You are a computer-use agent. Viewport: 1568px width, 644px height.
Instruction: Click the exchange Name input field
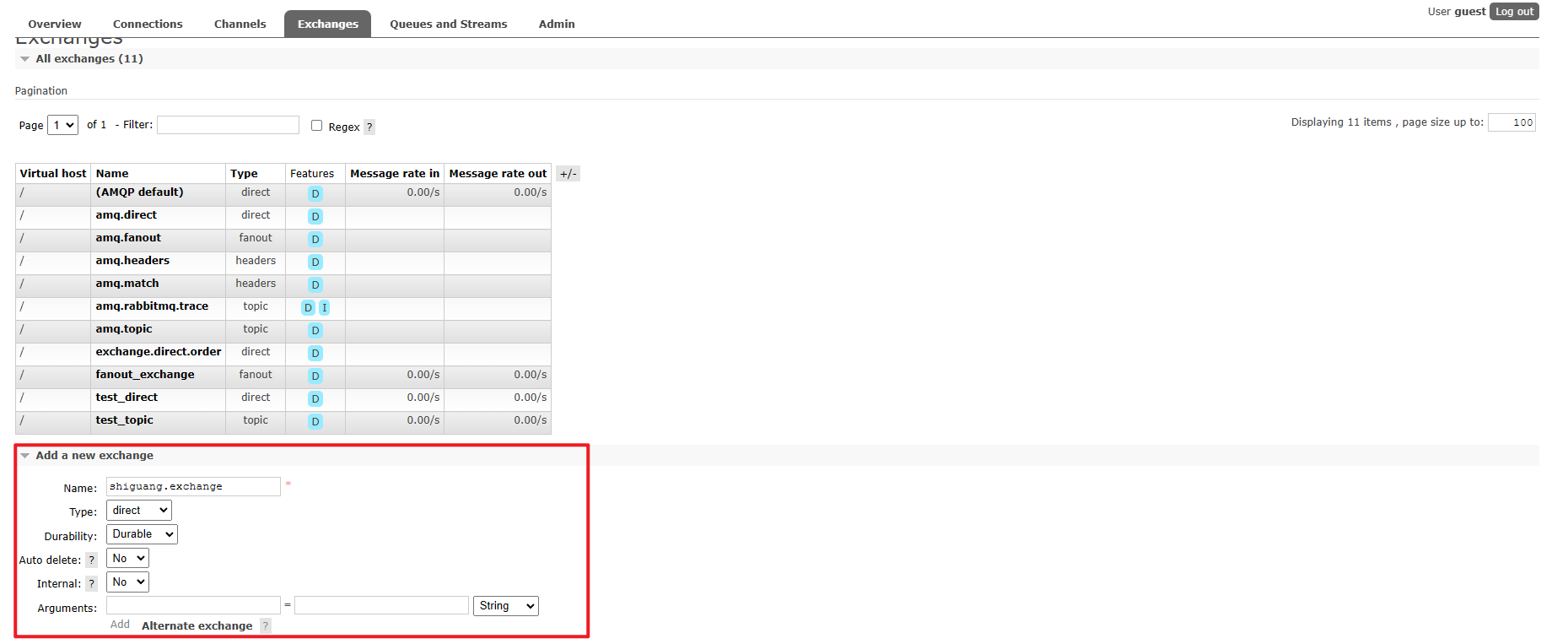(x=193, y=486)
